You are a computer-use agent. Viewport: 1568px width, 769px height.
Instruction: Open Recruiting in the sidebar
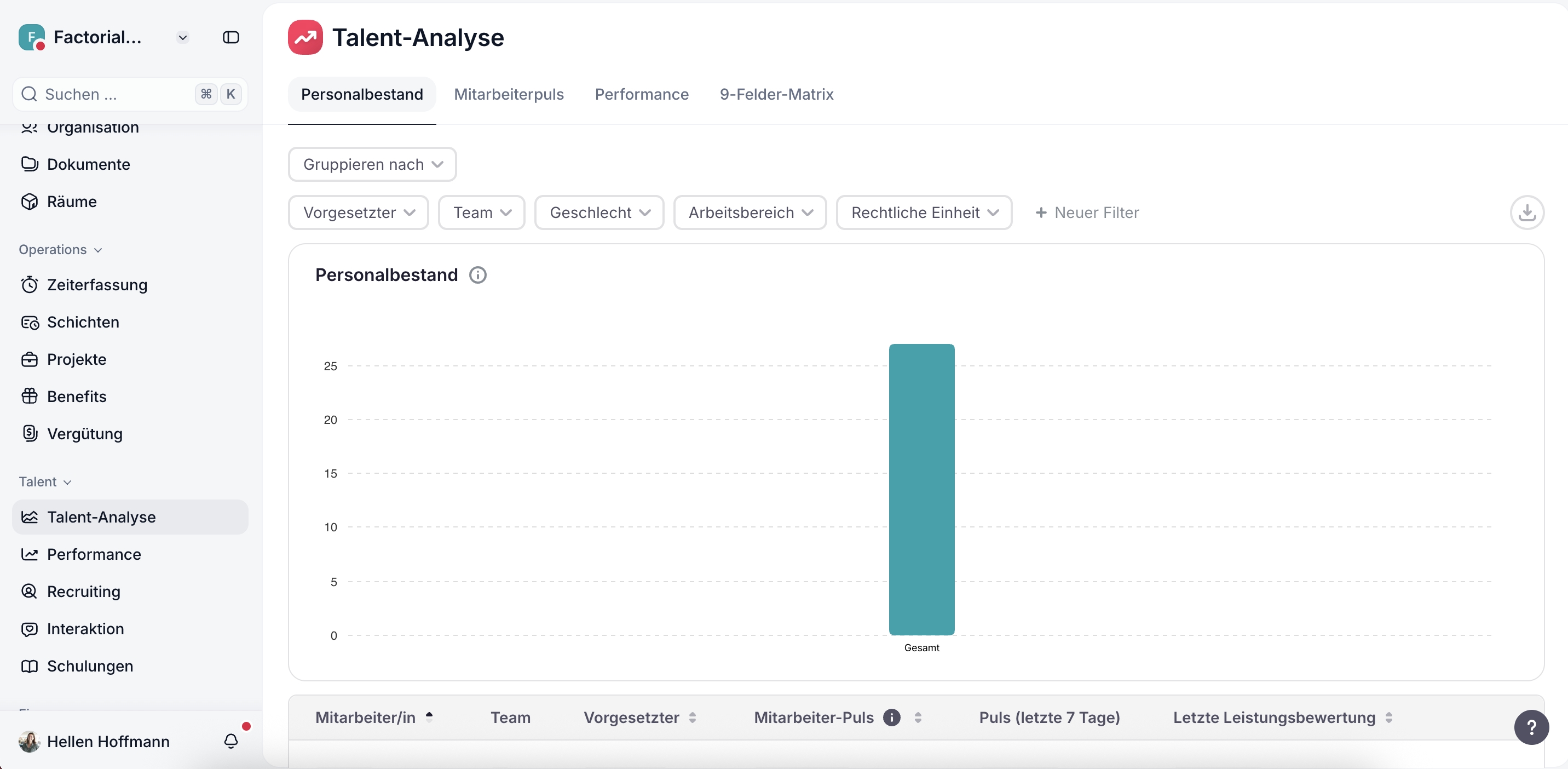tap(83, 591)
